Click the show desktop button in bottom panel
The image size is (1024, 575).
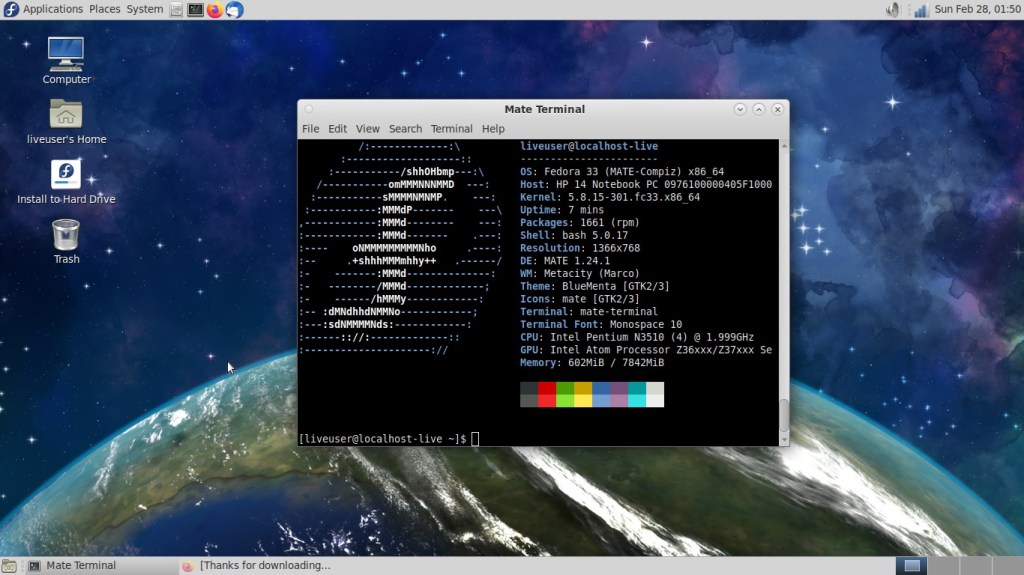click(11, 566)
